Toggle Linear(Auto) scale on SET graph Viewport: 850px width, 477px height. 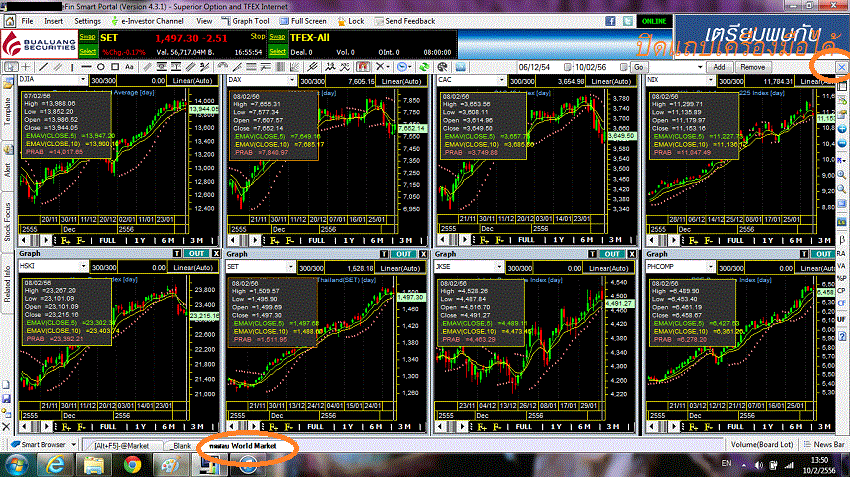(400, 268)
